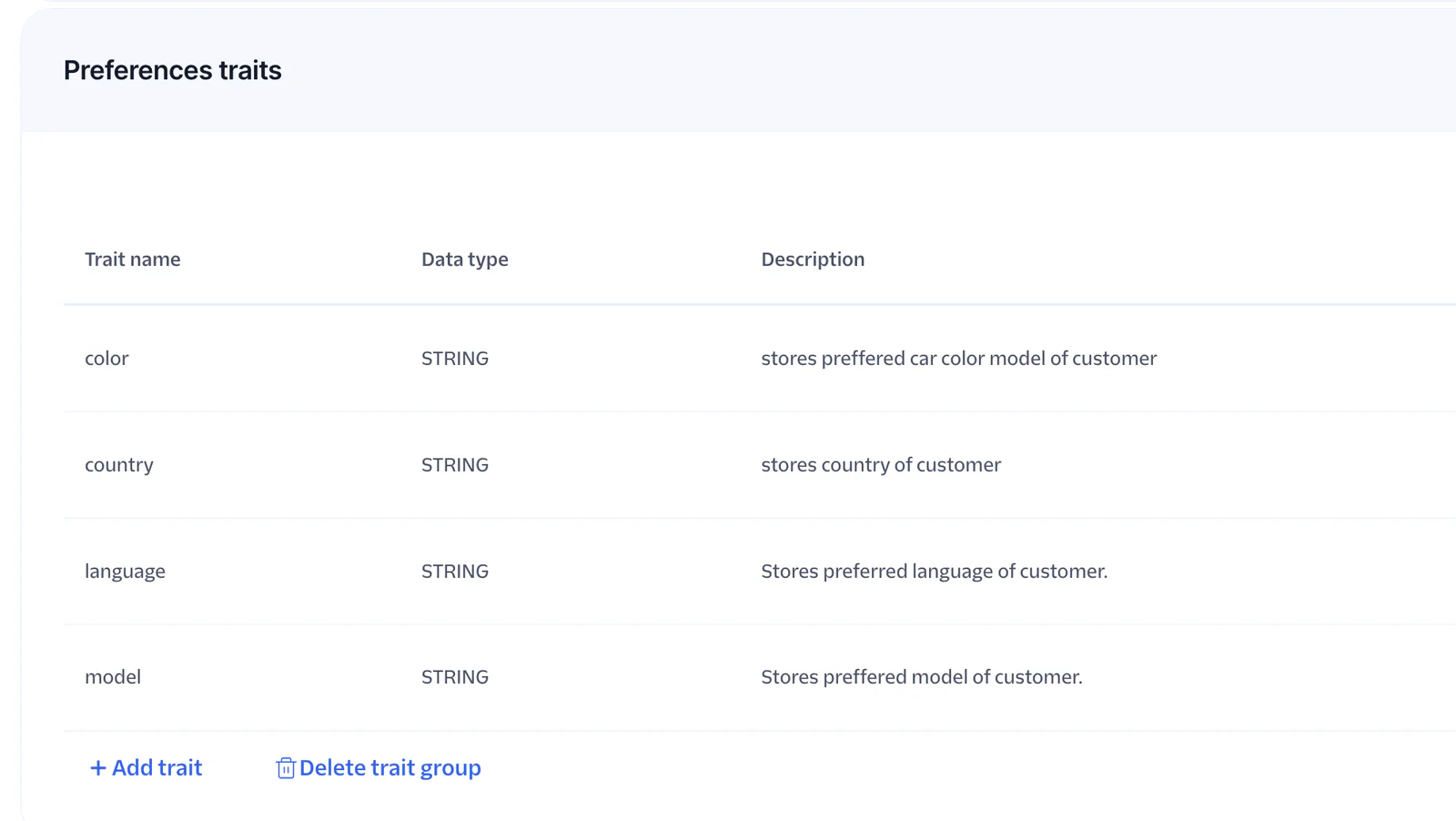Select the country trait name cell
Viewport: 1456px width, 821px height.
tap(119, 465)
